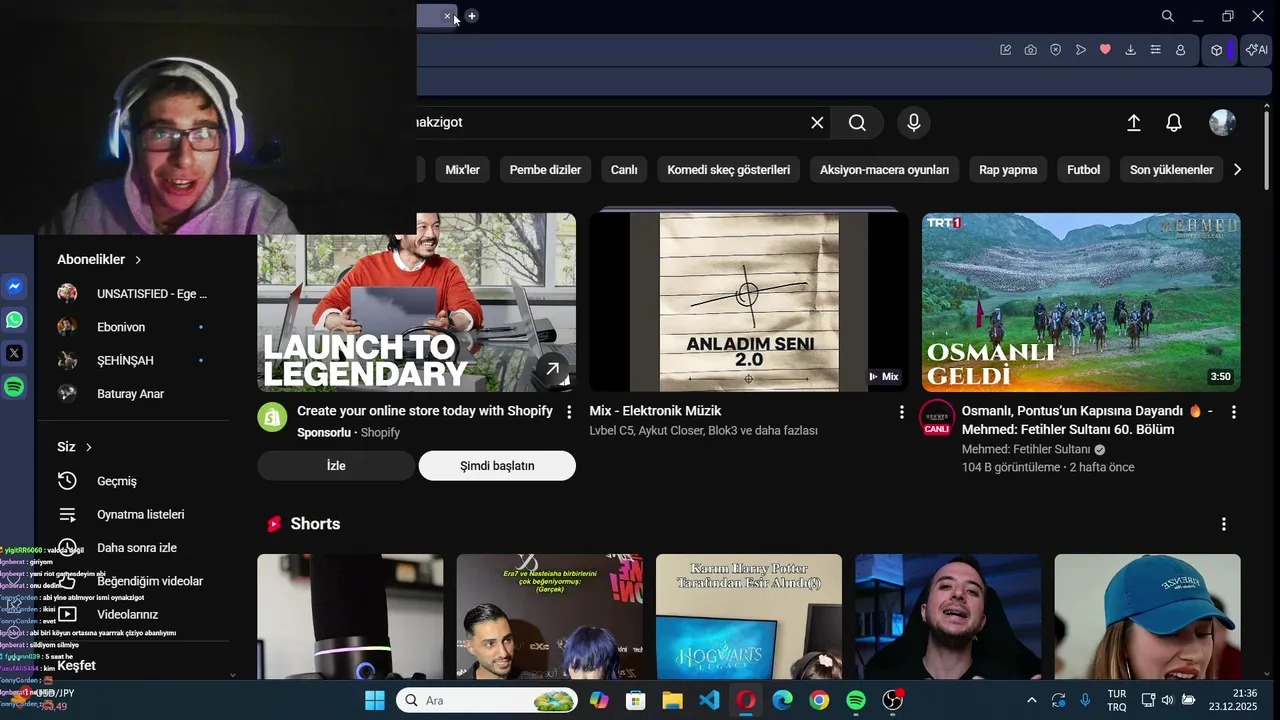1280x720 pixels.
Task: Open YouTube notifications bell
Action: pos(1174,122)
